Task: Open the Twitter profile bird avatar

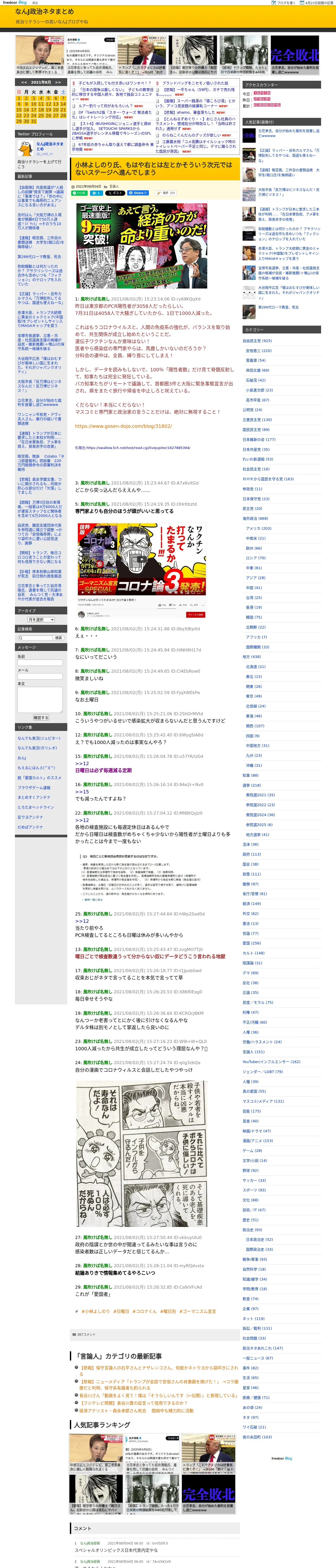Action: pyautogui.click(x=26, y=148)
